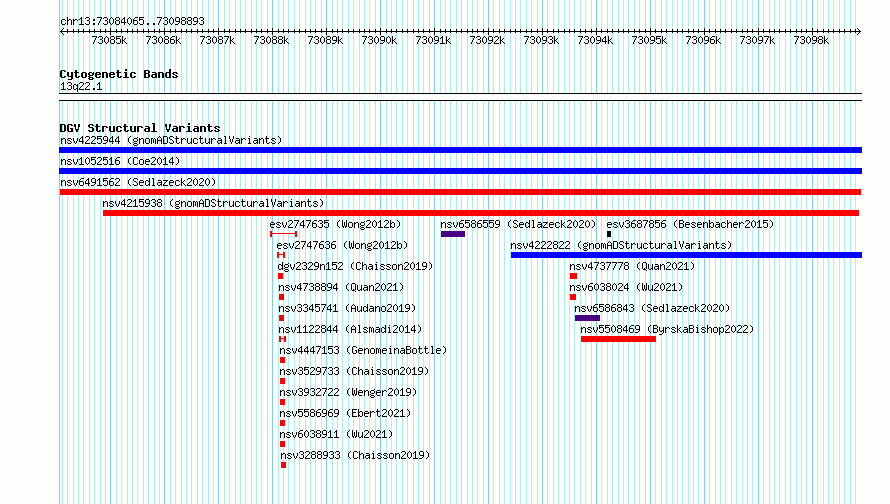890x504 pixels.
Task: Open the dgv2329n152 (Chaisson2019) label
Action: point(355,266)
